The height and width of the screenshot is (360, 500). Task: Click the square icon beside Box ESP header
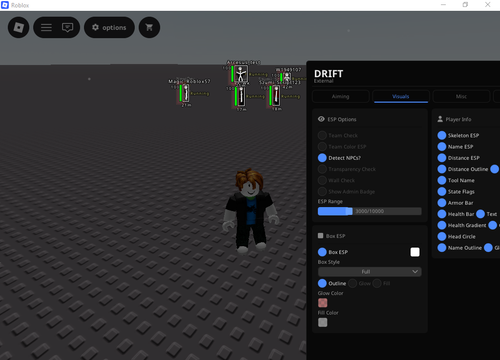(x=321, y=236)
